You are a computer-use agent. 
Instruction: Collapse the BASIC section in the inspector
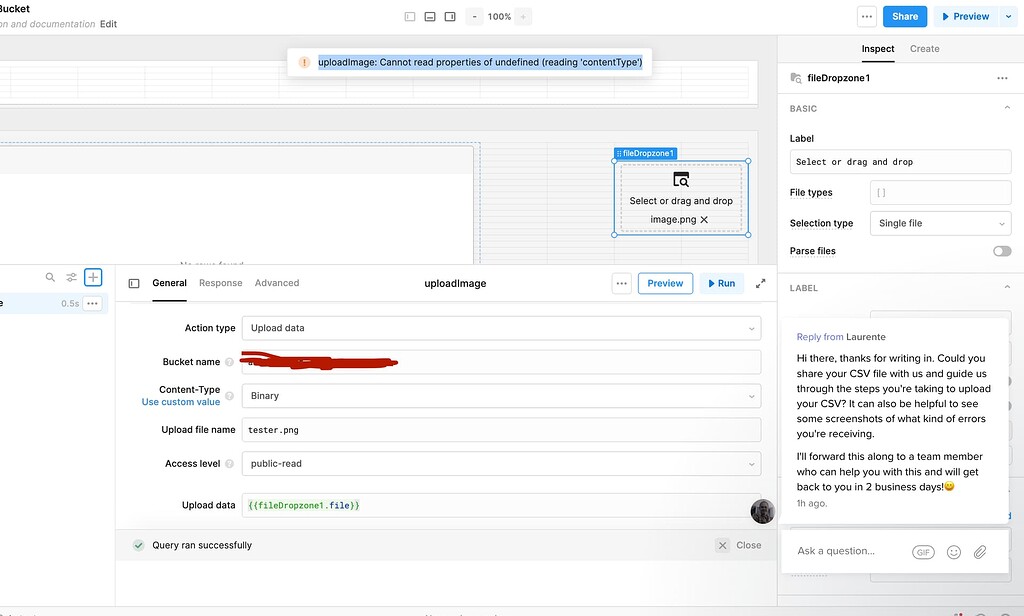tap(1008, 107)
